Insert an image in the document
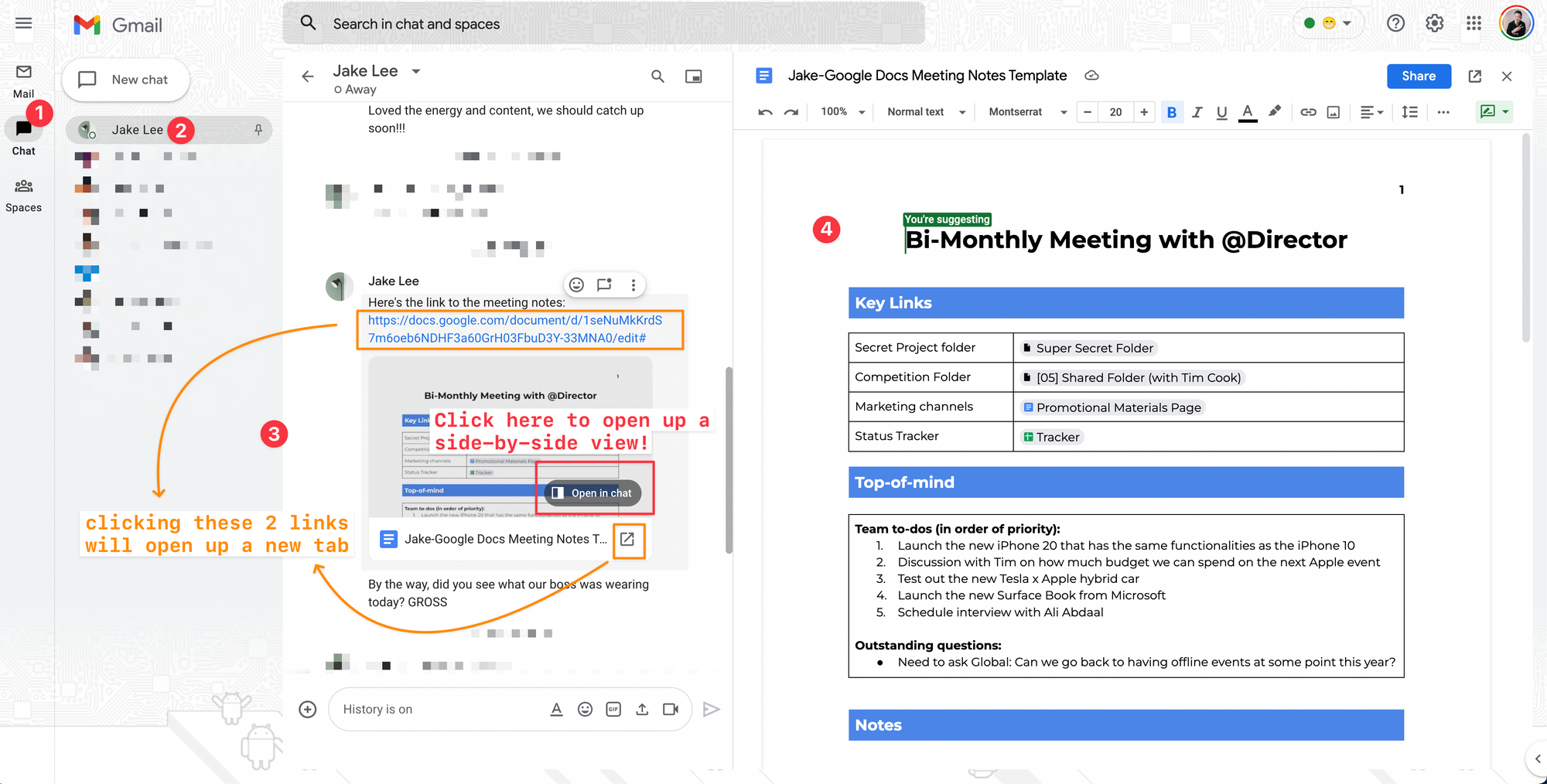 1334,112
